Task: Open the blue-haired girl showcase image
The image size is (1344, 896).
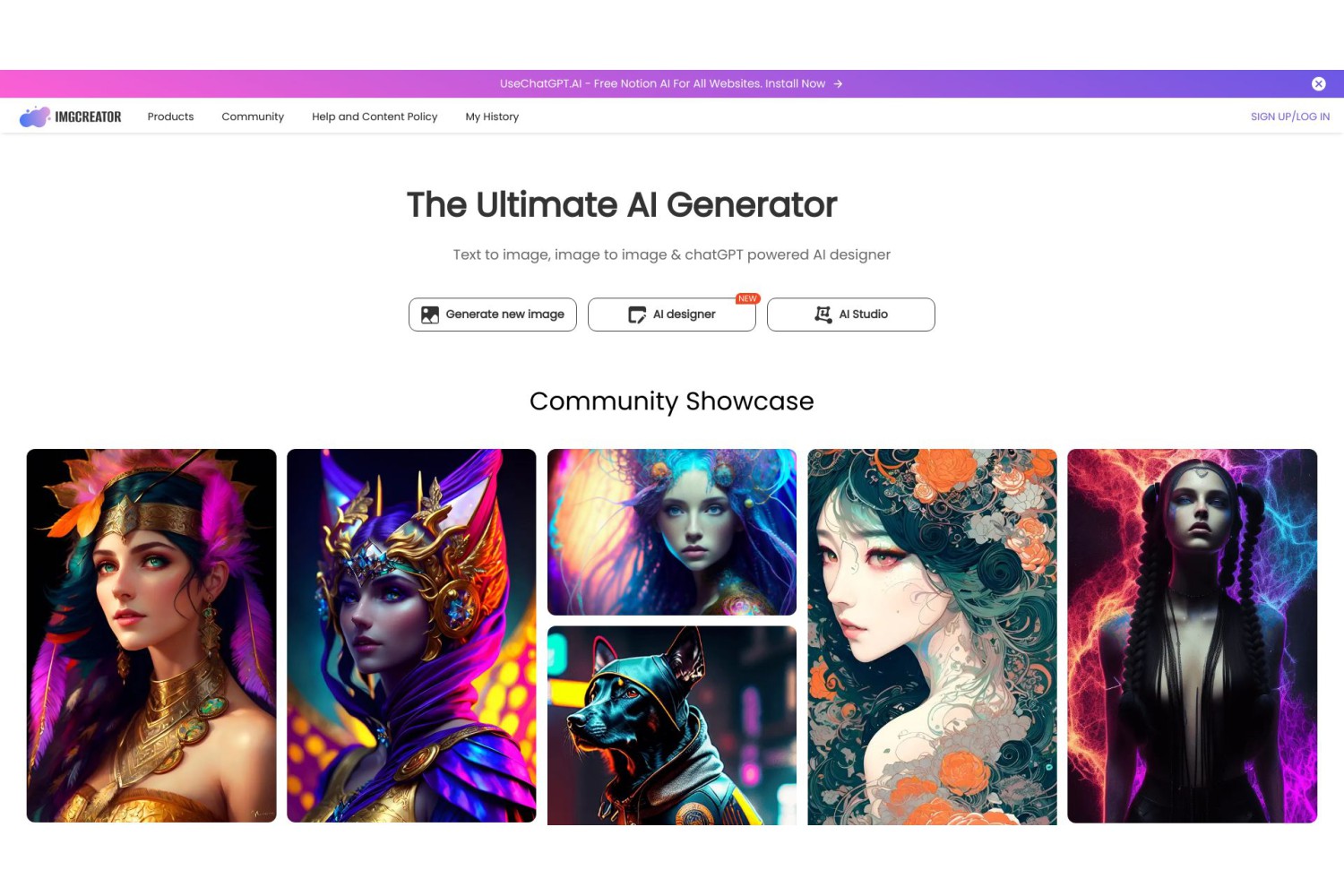Action: (672, 531)
